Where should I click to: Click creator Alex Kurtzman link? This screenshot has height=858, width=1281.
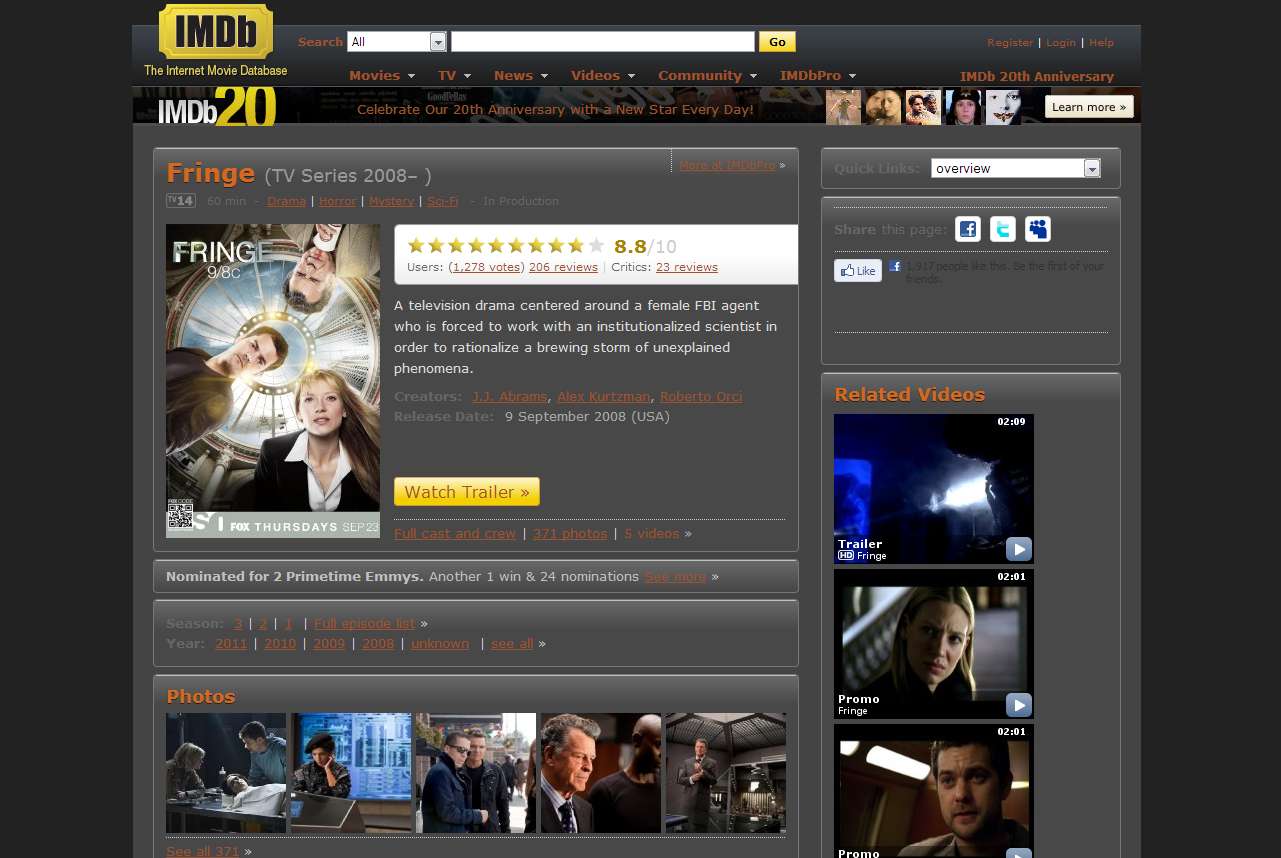[x=604, y=396]
